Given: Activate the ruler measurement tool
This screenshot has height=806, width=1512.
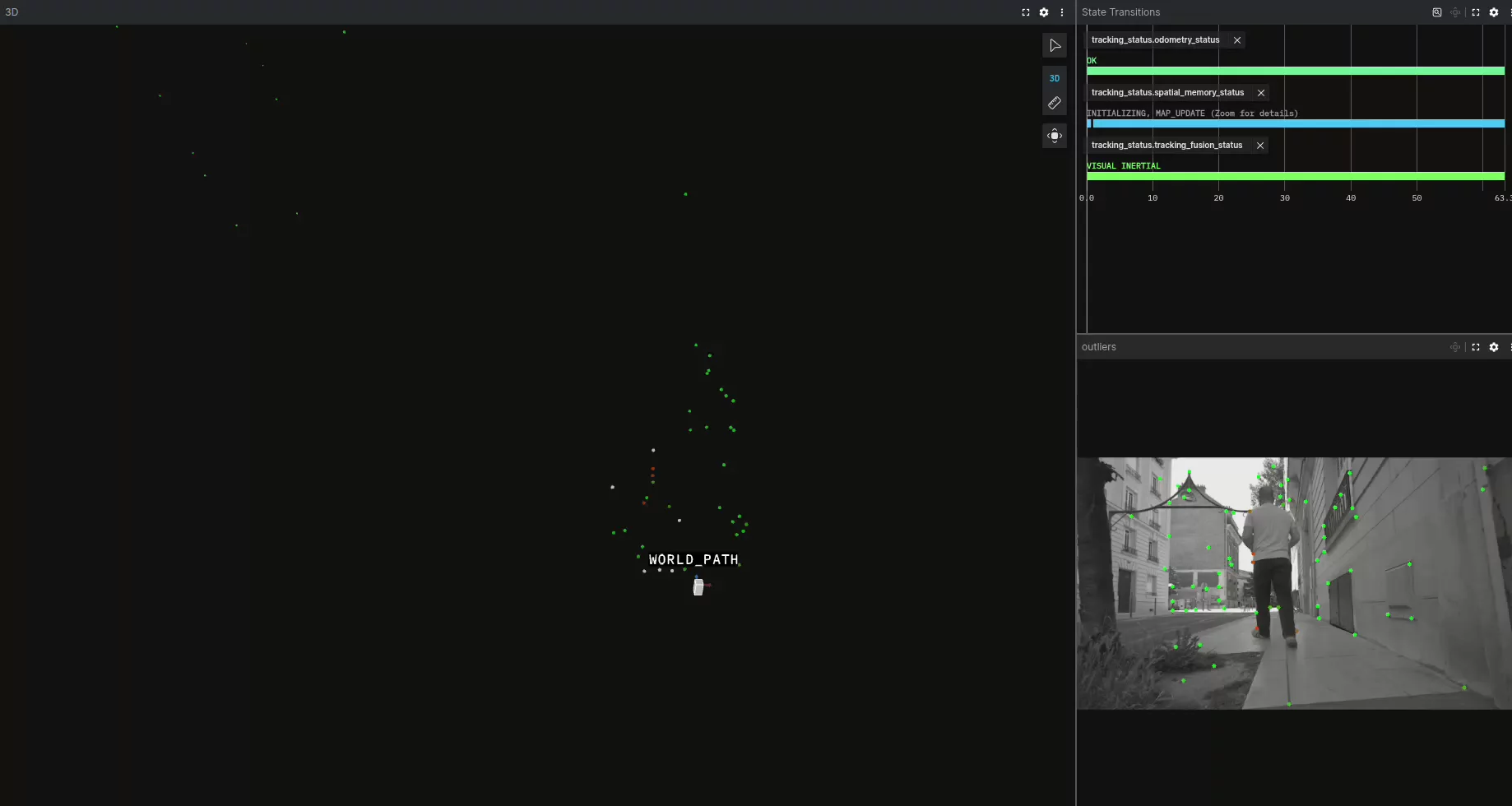Looking at the screenshot, I should click(1055, 103).
